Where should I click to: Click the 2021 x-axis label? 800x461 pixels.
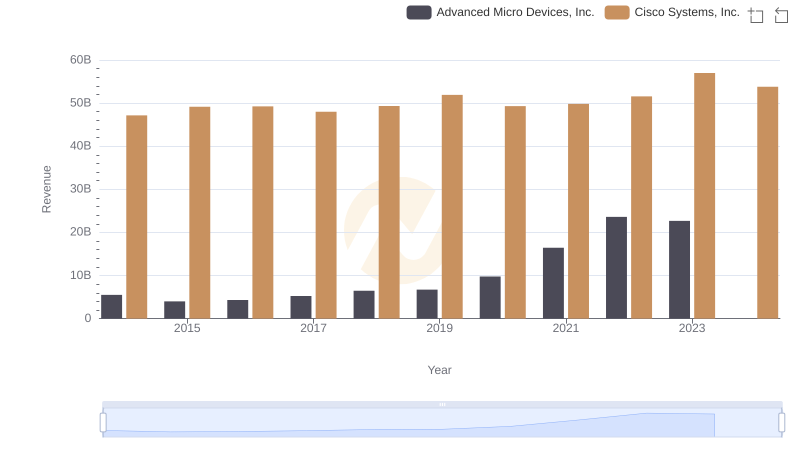point(566,328)
